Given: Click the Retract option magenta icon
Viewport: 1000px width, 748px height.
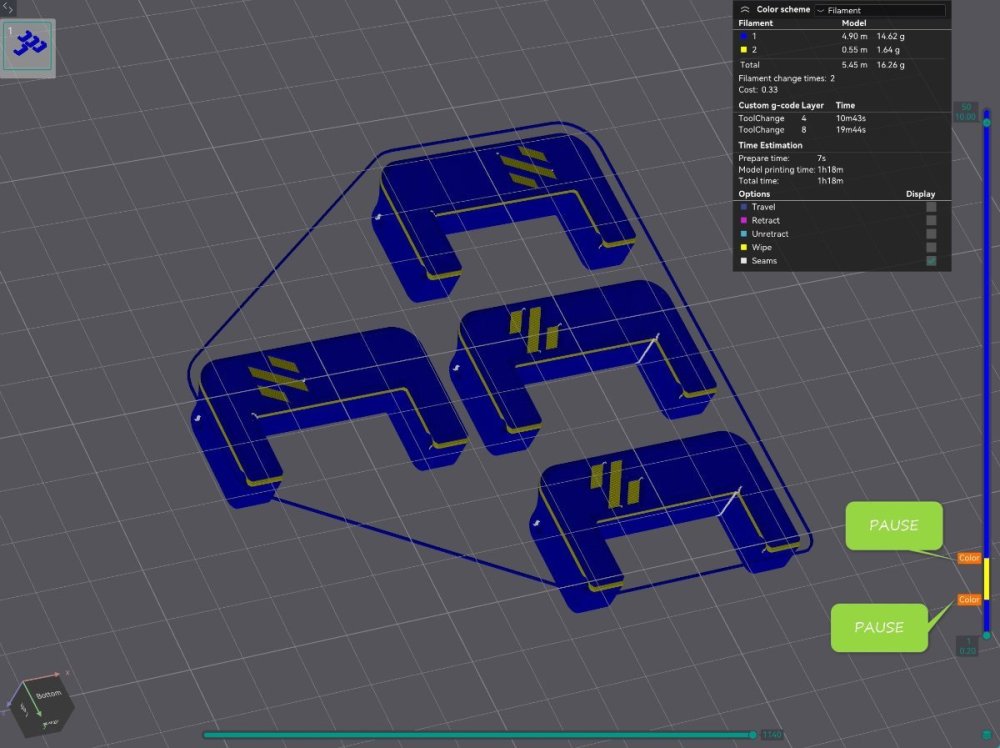Looking at the screenshot, I should click(x=744, y=220).
